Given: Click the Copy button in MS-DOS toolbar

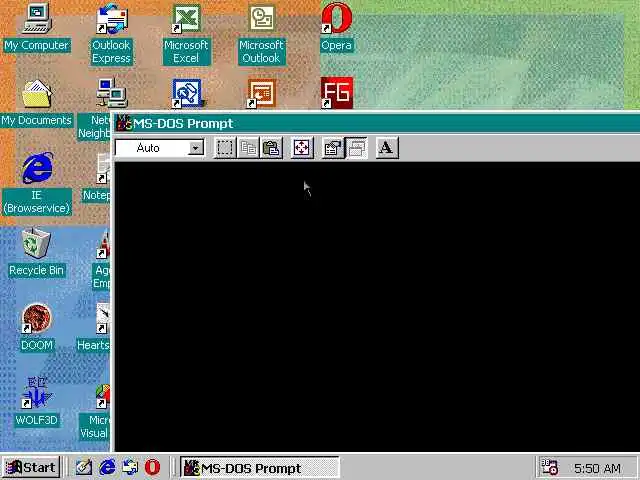Looking at the screenshot, I should (x=248, y=148).
